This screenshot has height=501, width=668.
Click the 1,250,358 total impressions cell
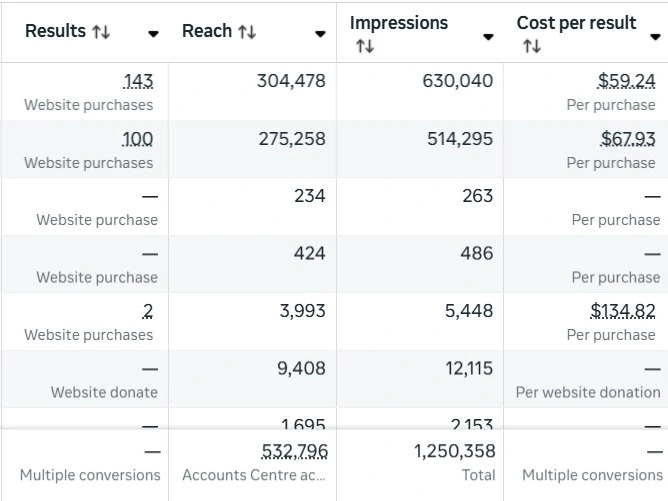click(x=454, y=452)
